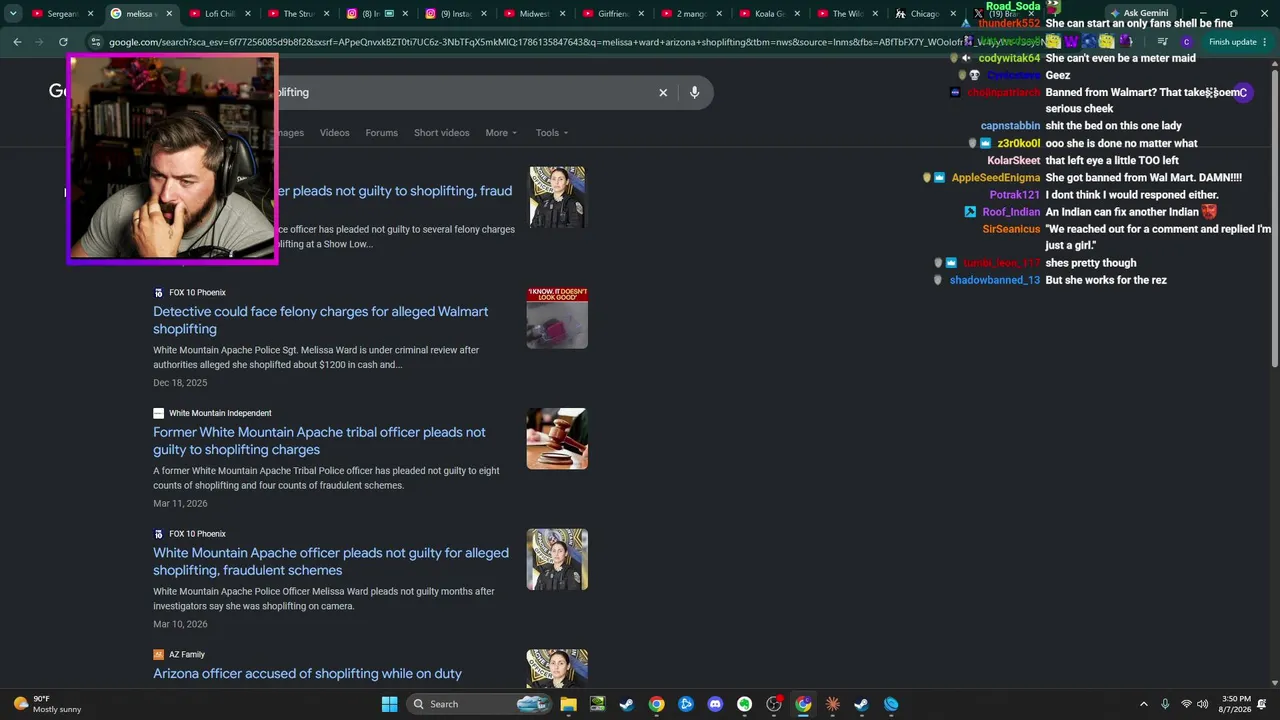Open the clock showing 3:50 PM
This screenshot has width=1280, height=720.
[x=1236, y=704]
